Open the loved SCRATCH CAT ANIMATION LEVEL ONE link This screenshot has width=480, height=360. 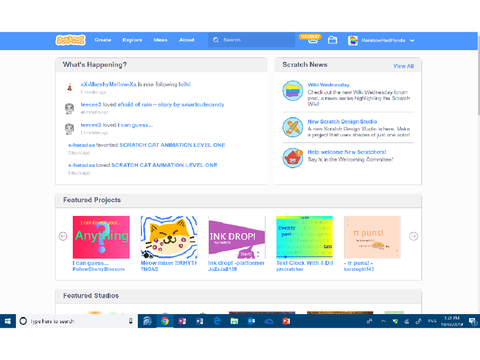point(164,165)
